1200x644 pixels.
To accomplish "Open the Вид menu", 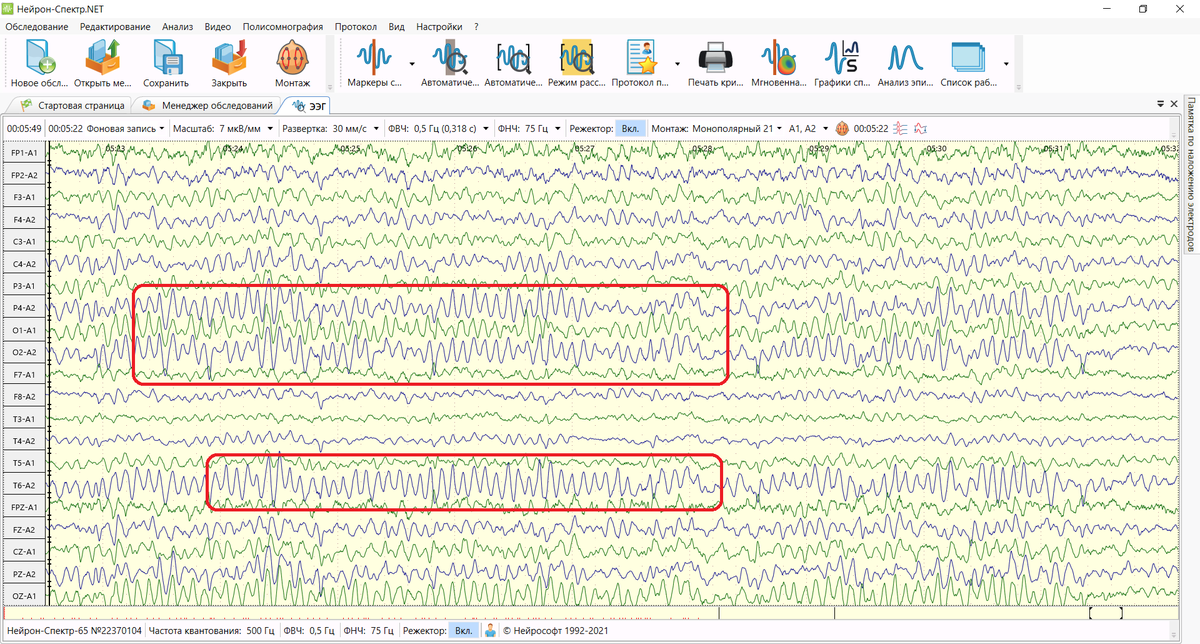I will [396, 26].
